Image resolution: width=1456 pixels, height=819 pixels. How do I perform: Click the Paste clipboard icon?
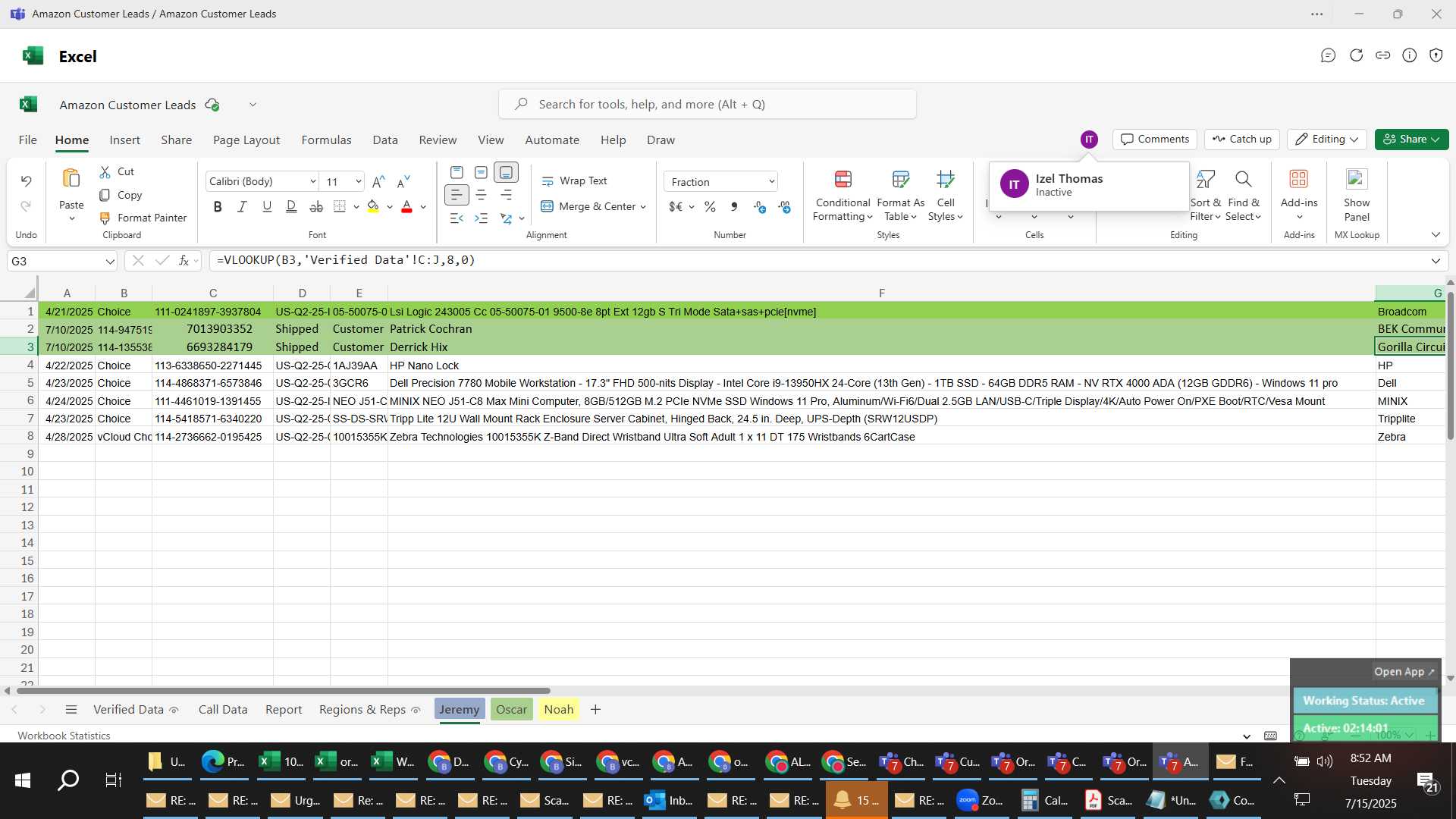pos(71,179)
